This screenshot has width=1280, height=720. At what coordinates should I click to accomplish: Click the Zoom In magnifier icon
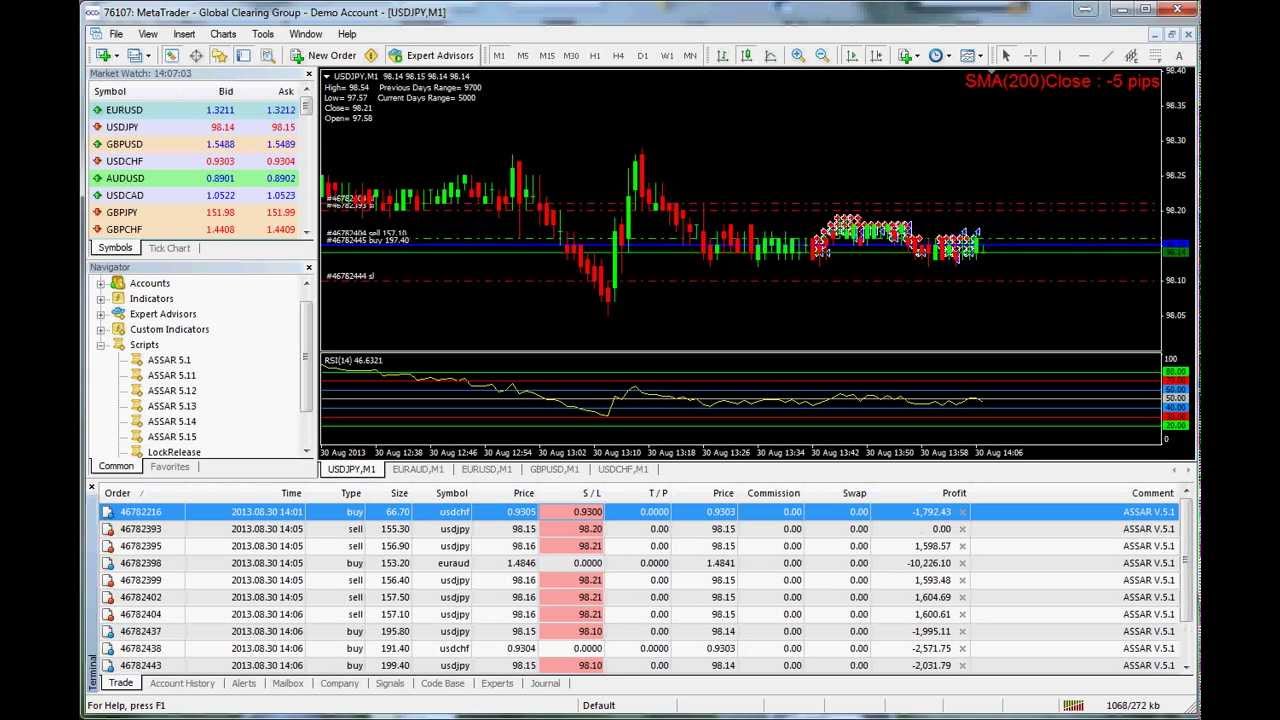pos(798,56)
